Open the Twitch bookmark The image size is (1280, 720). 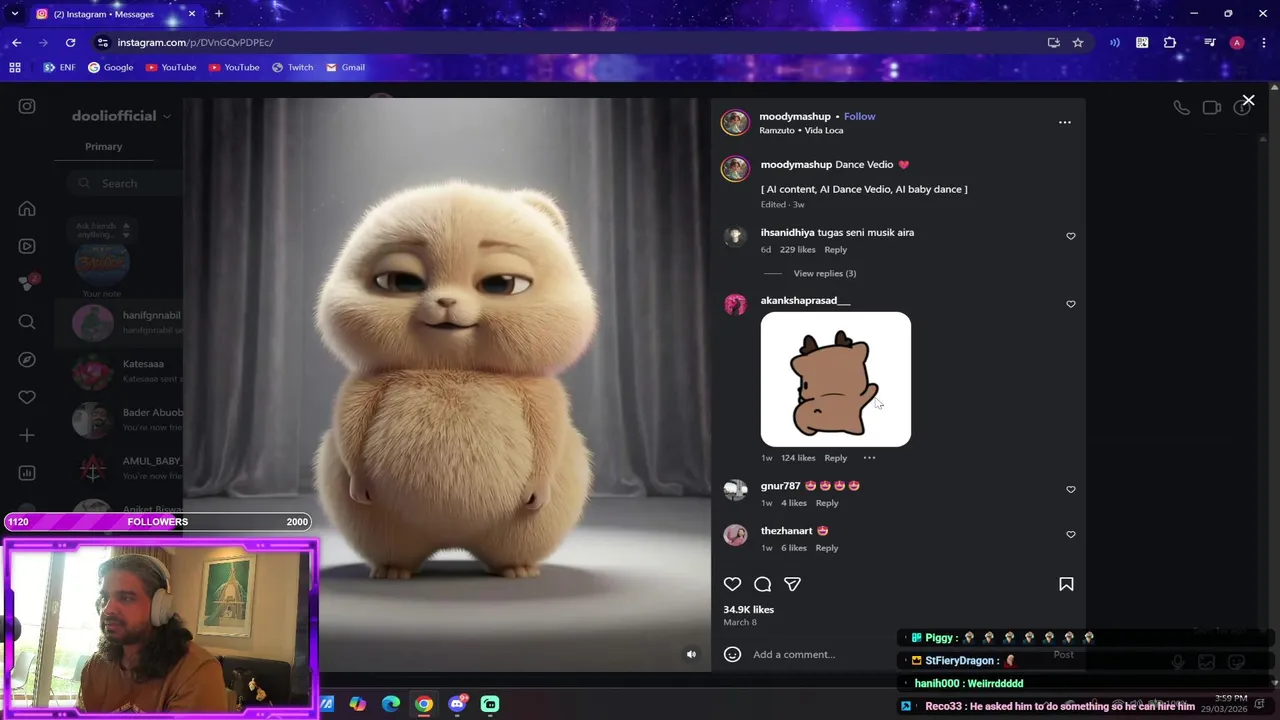click(x=292, y=67)
